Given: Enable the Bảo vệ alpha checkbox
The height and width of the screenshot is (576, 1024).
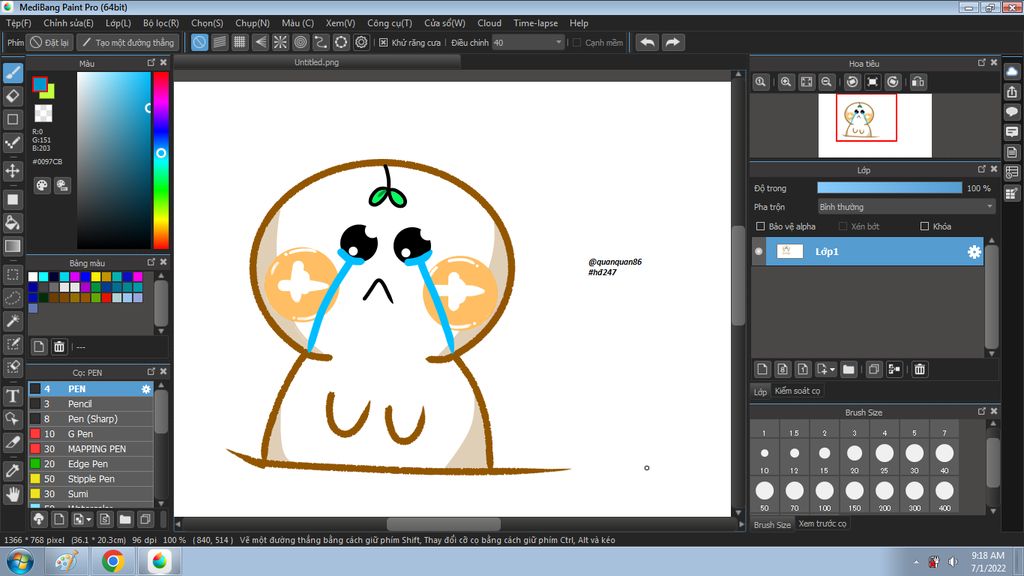Looking at the screenshot, I should tap(761, 226).
